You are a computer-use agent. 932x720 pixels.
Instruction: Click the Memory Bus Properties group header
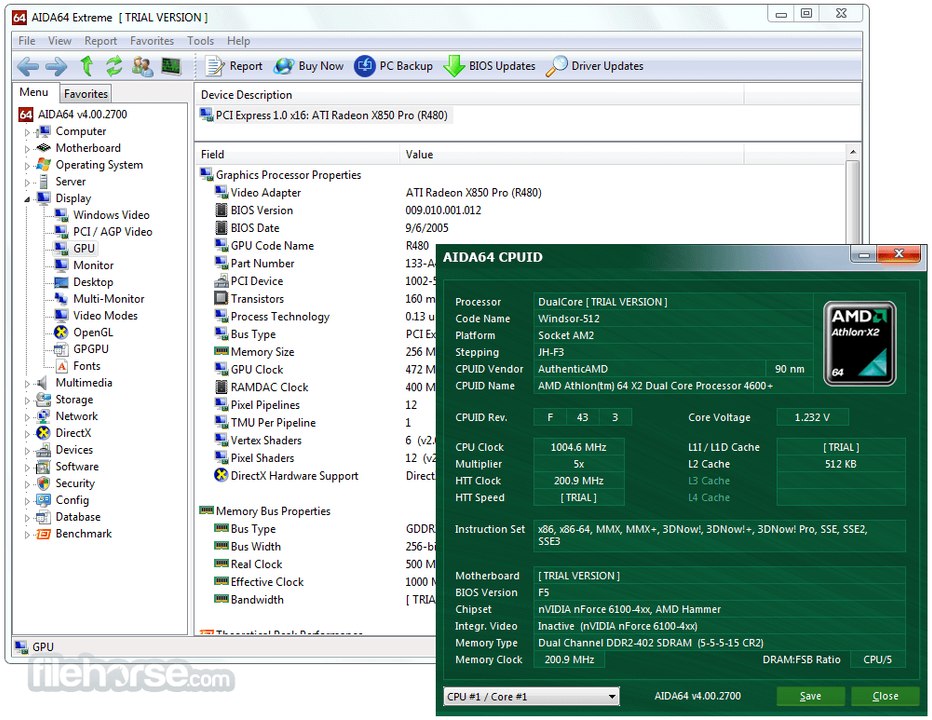pyautogui.click(x=265, y=511)
